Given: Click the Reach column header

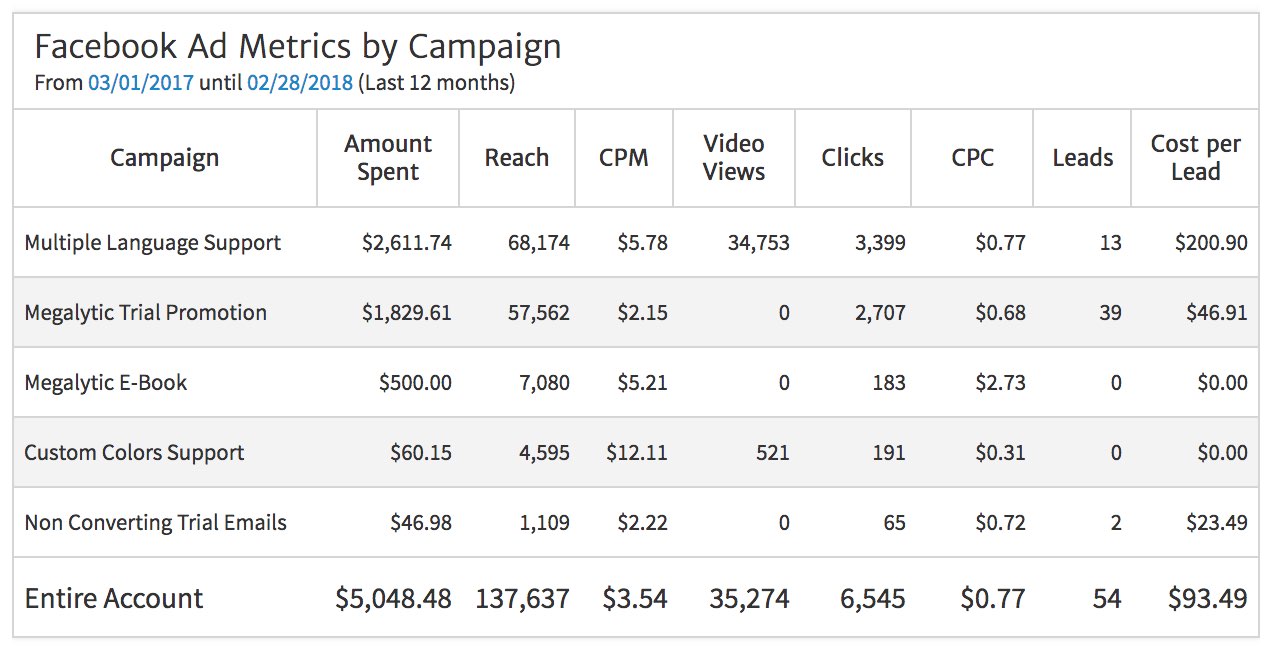Looking at the screenshot, I should pyautogui.click(x=516, y=158).
